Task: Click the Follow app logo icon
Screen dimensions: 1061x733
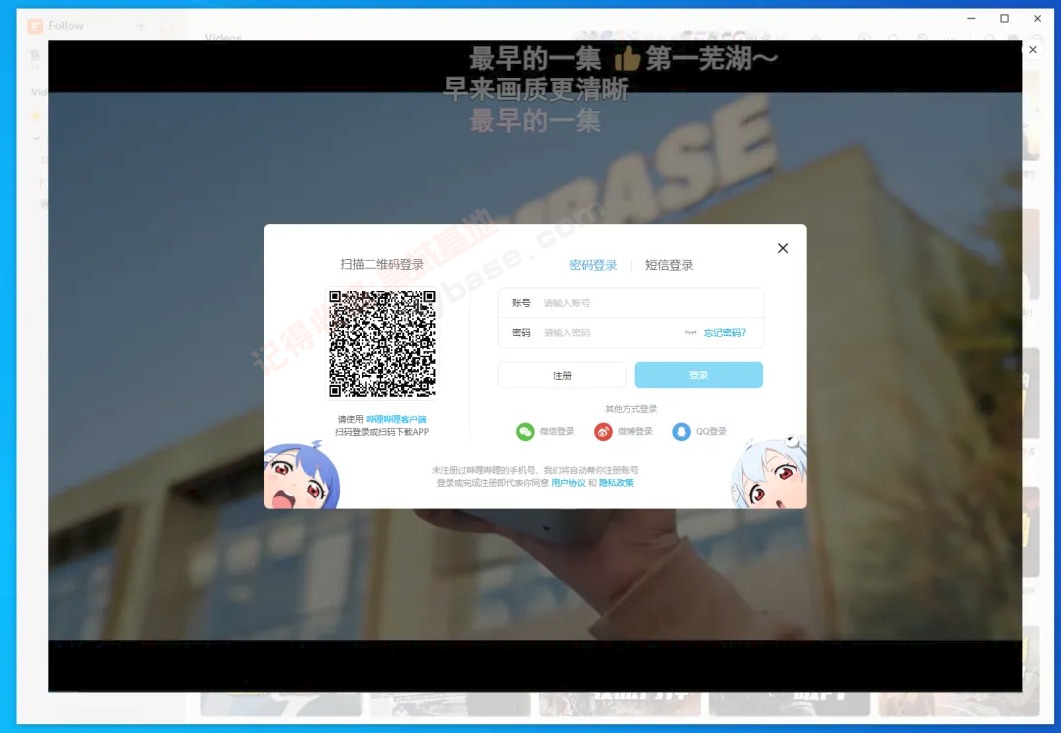Action: [x=35, y=26]
